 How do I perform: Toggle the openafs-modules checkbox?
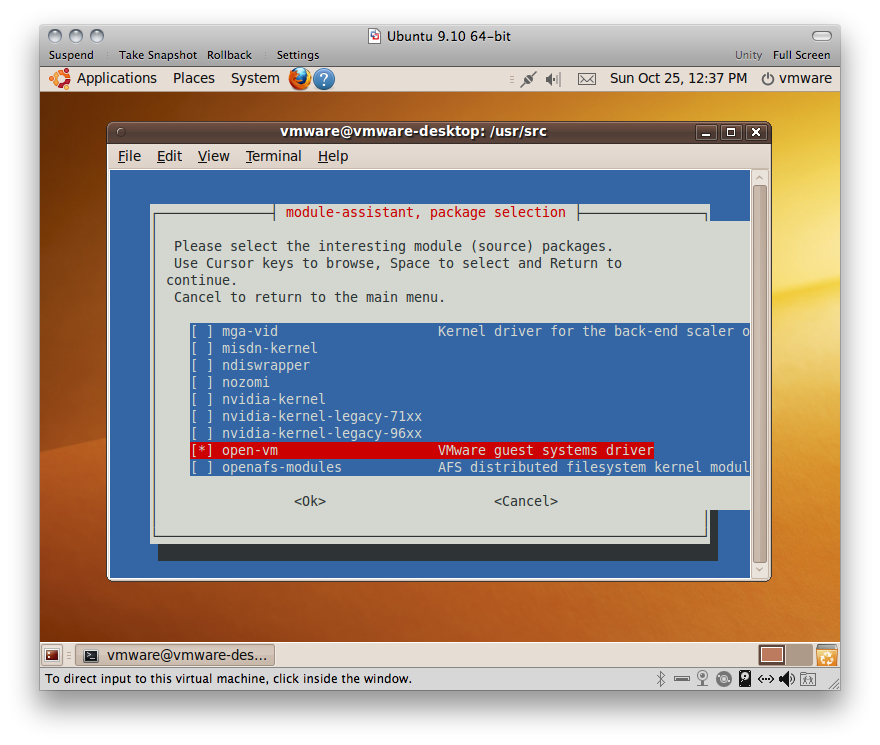201,467
